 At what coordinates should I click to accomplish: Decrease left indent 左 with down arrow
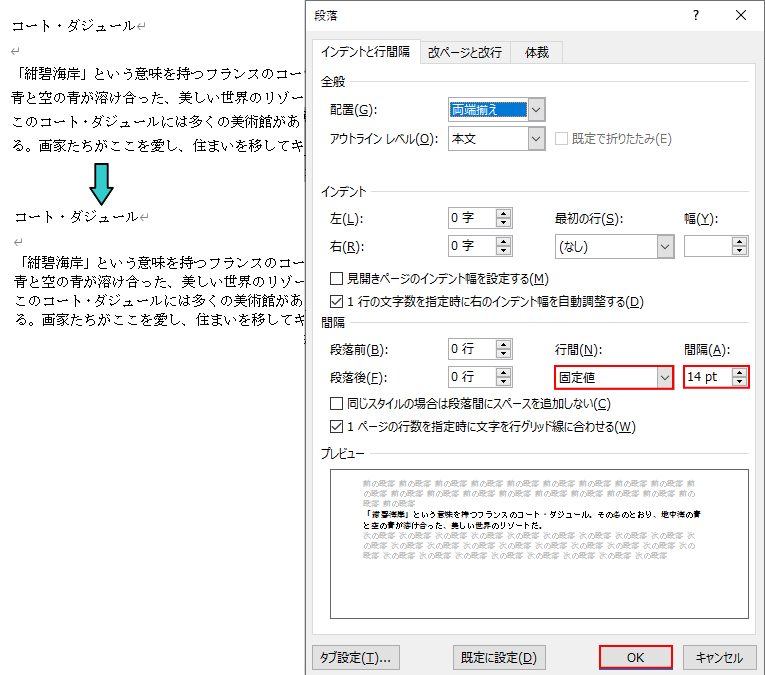[503, 223]
